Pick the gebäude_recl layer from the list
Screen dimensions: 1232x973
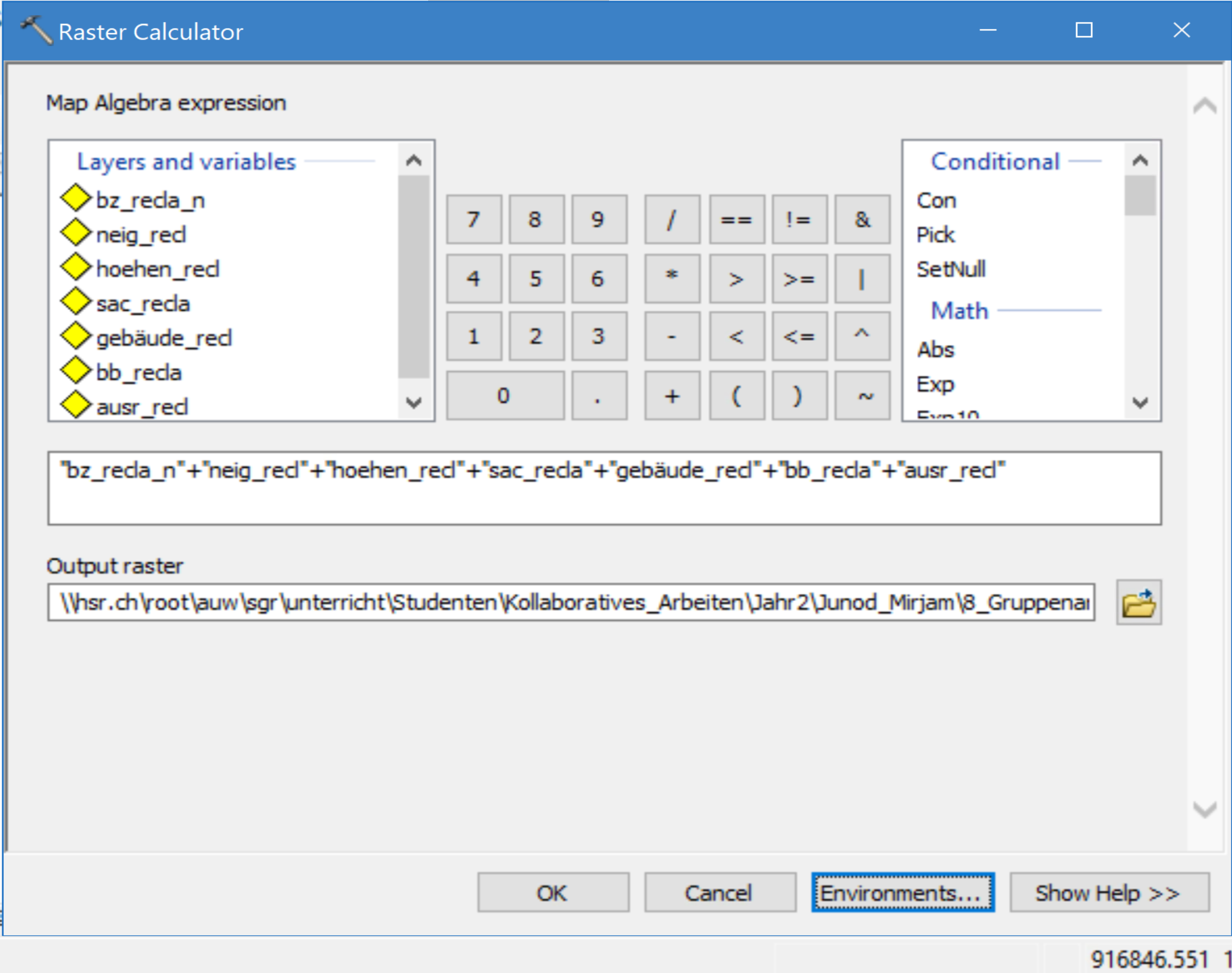click(x=164, y=338)
